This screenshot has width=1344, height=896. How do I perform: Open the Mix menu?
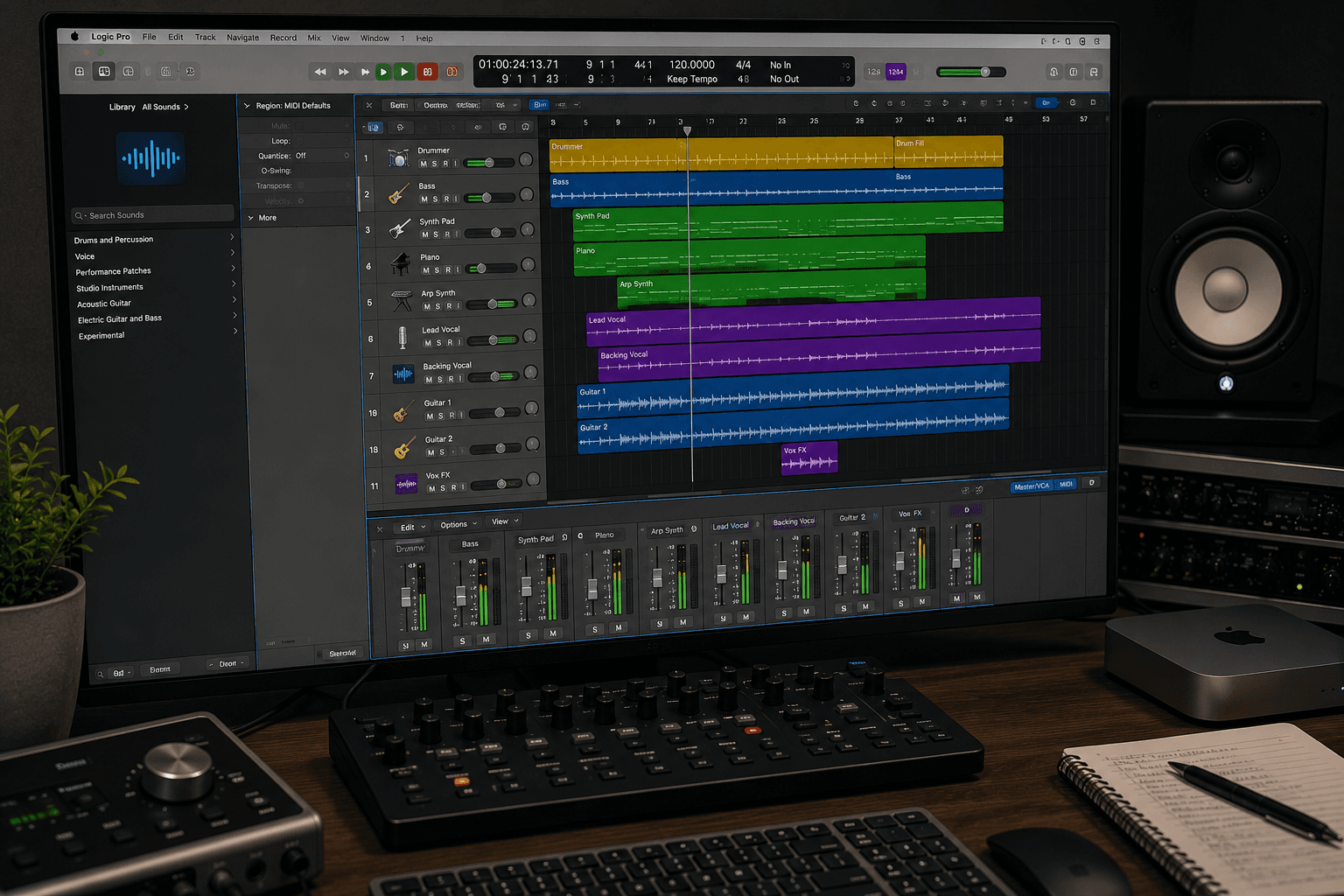(314, 38)
